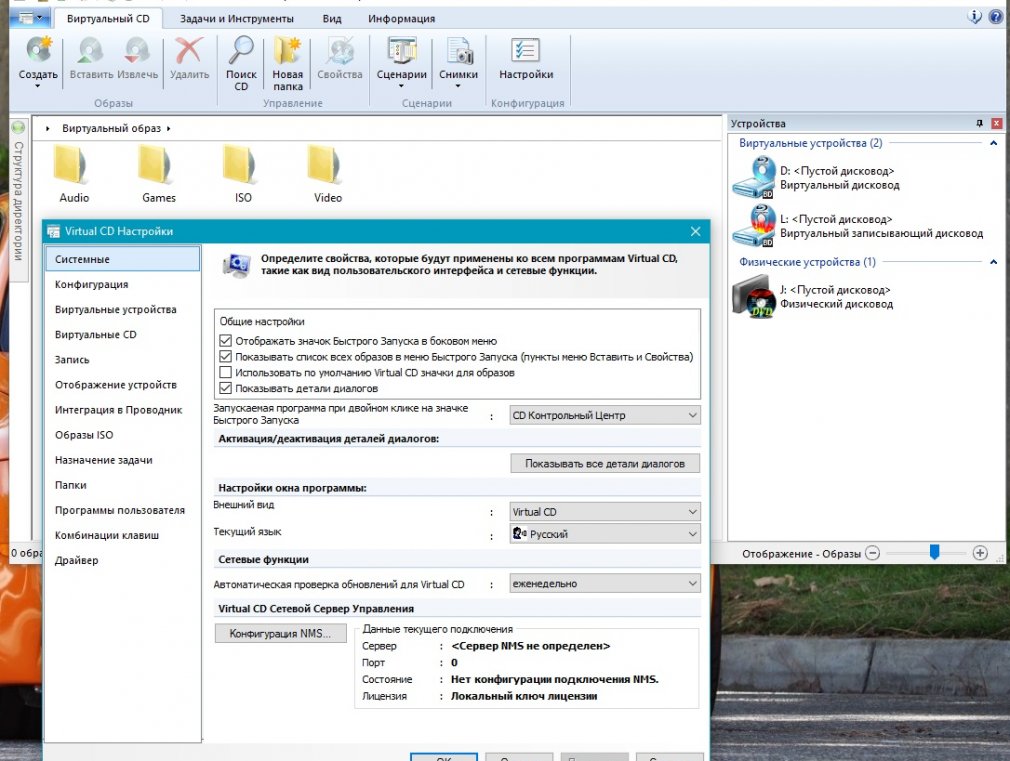Click the Извлечь (Eject) image icon
Image resolution: width=1010 pixels, height=761 pixels.
pyautogui.click(x=137, y=52)
